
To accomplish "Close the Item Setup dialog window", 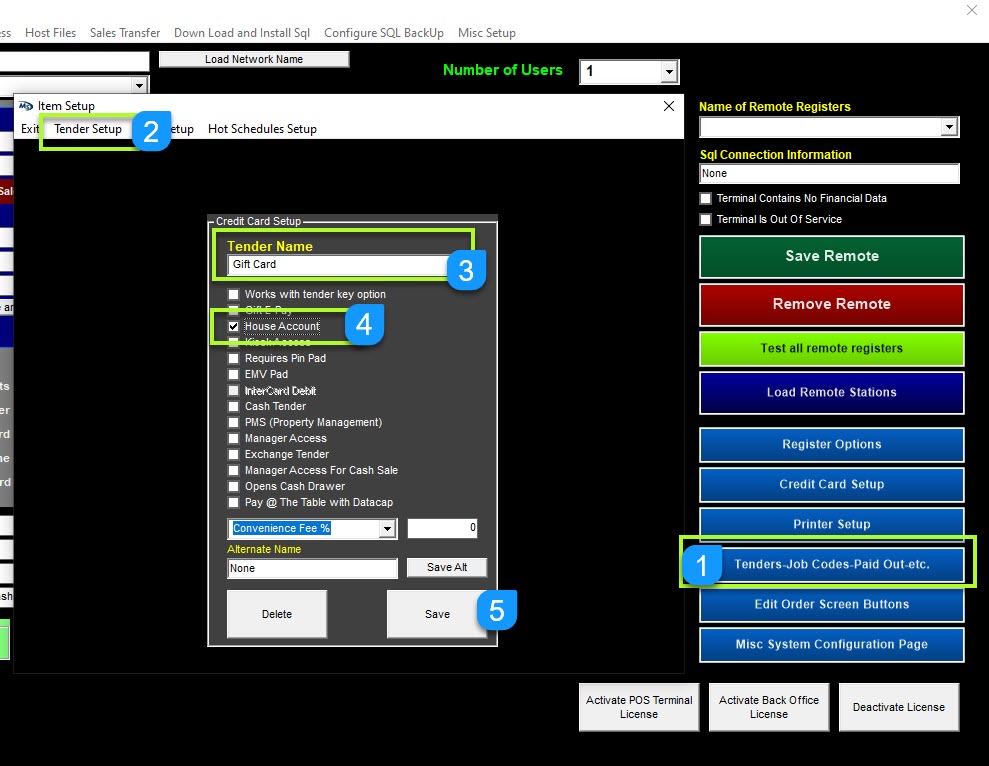I will pos(669,106).
